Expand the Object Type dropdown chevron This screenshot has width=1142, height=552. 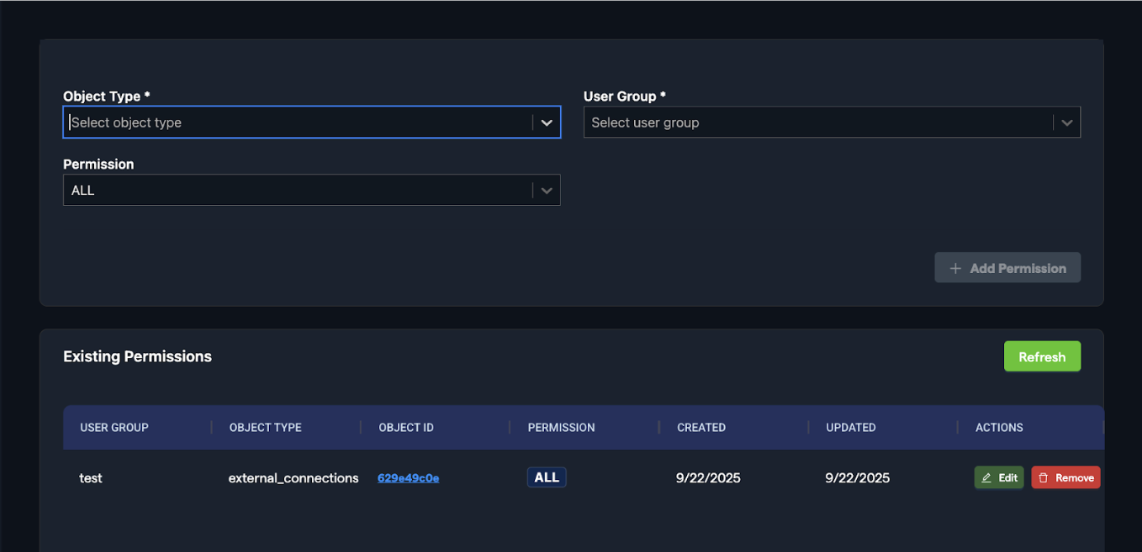(546, 122)
